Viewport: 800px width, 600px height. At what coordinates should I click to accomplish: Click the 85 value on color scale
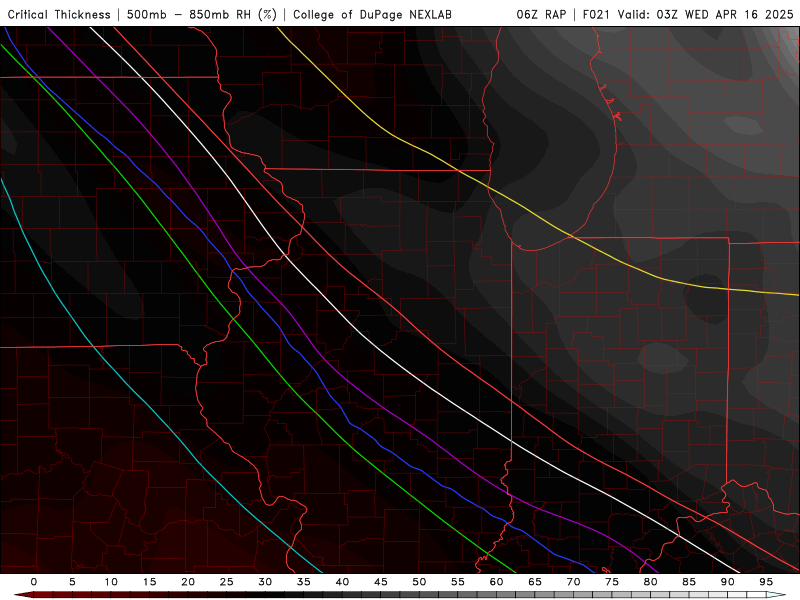689,582
